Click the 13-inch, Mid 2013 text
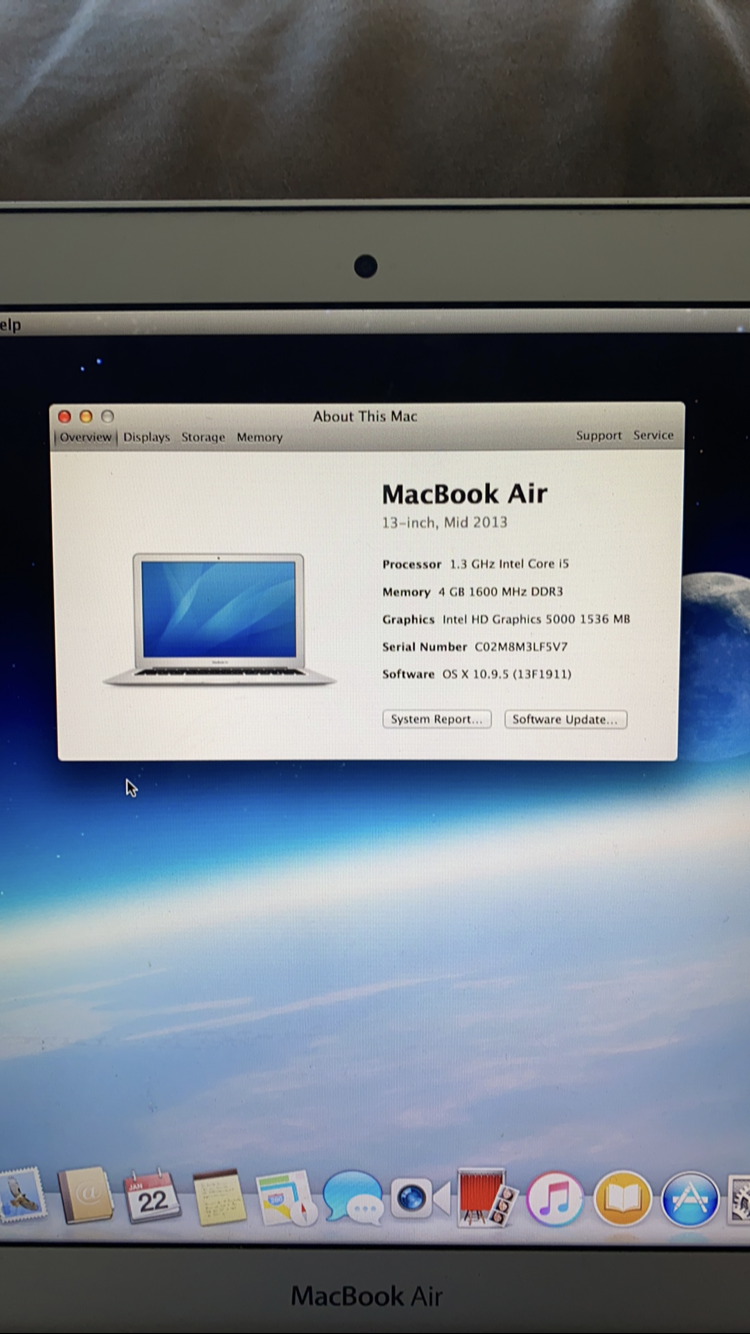 (x=444, y=522)
